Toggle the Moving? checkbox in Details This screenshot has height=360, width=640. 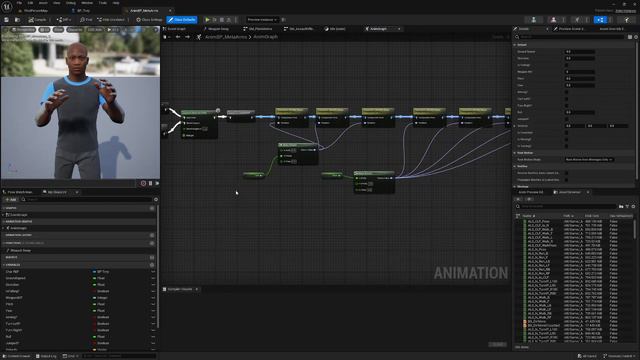[567, 92]
